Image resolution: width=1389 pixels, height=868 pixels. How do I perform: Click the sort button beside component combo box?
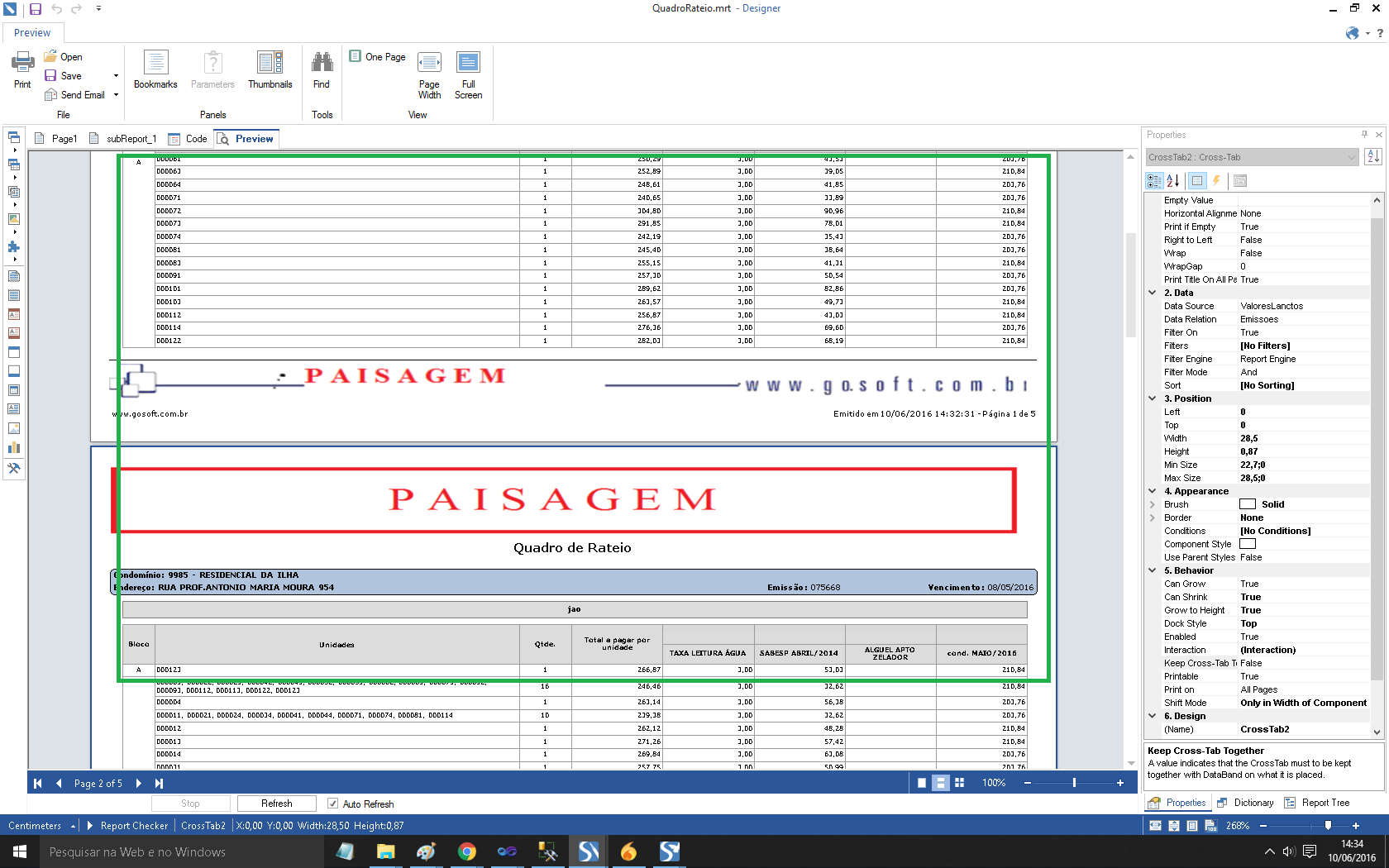(x=1373, y=157)
